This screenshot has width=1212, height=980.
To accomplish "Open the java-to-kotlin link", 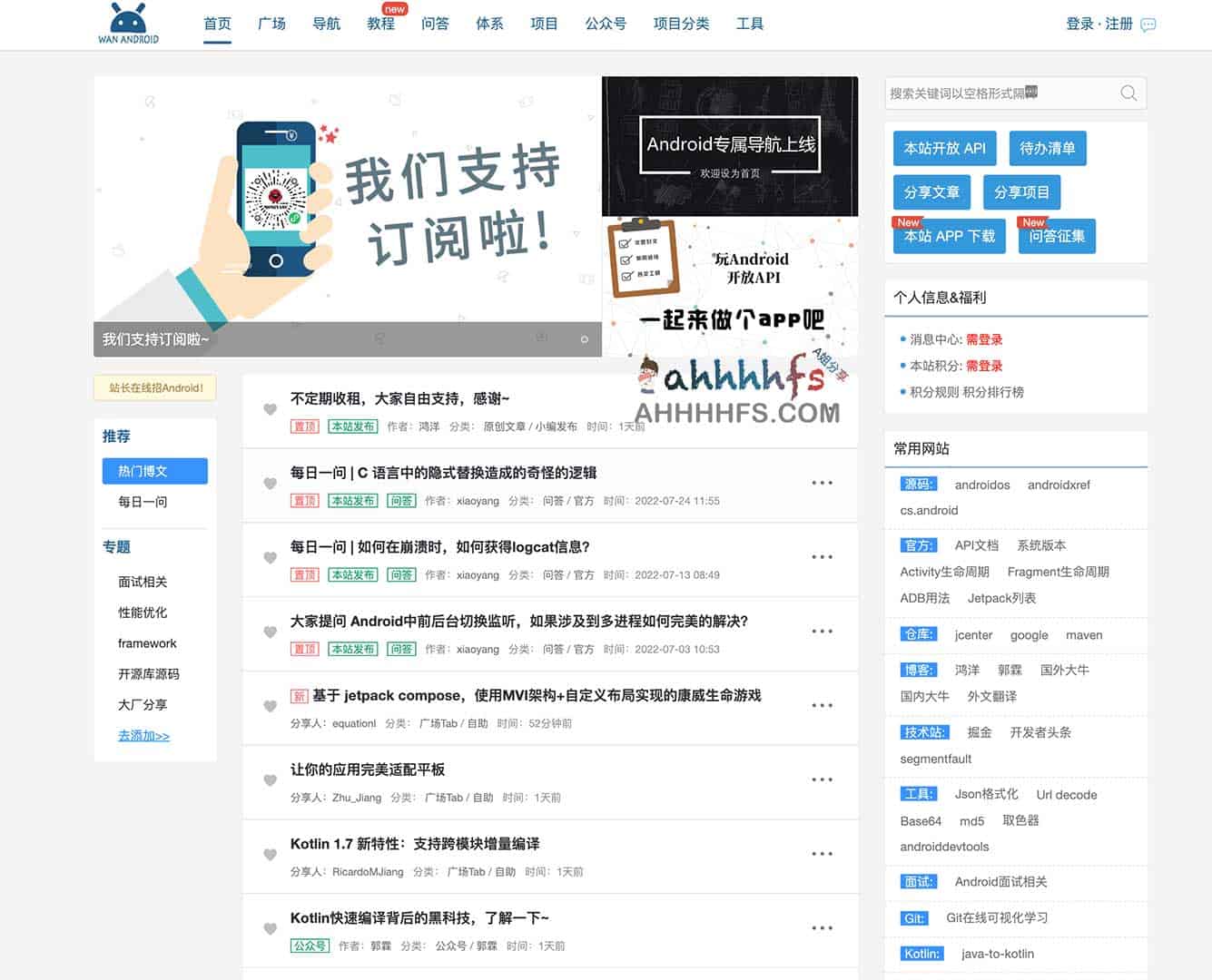I will (x=998, y=954).
